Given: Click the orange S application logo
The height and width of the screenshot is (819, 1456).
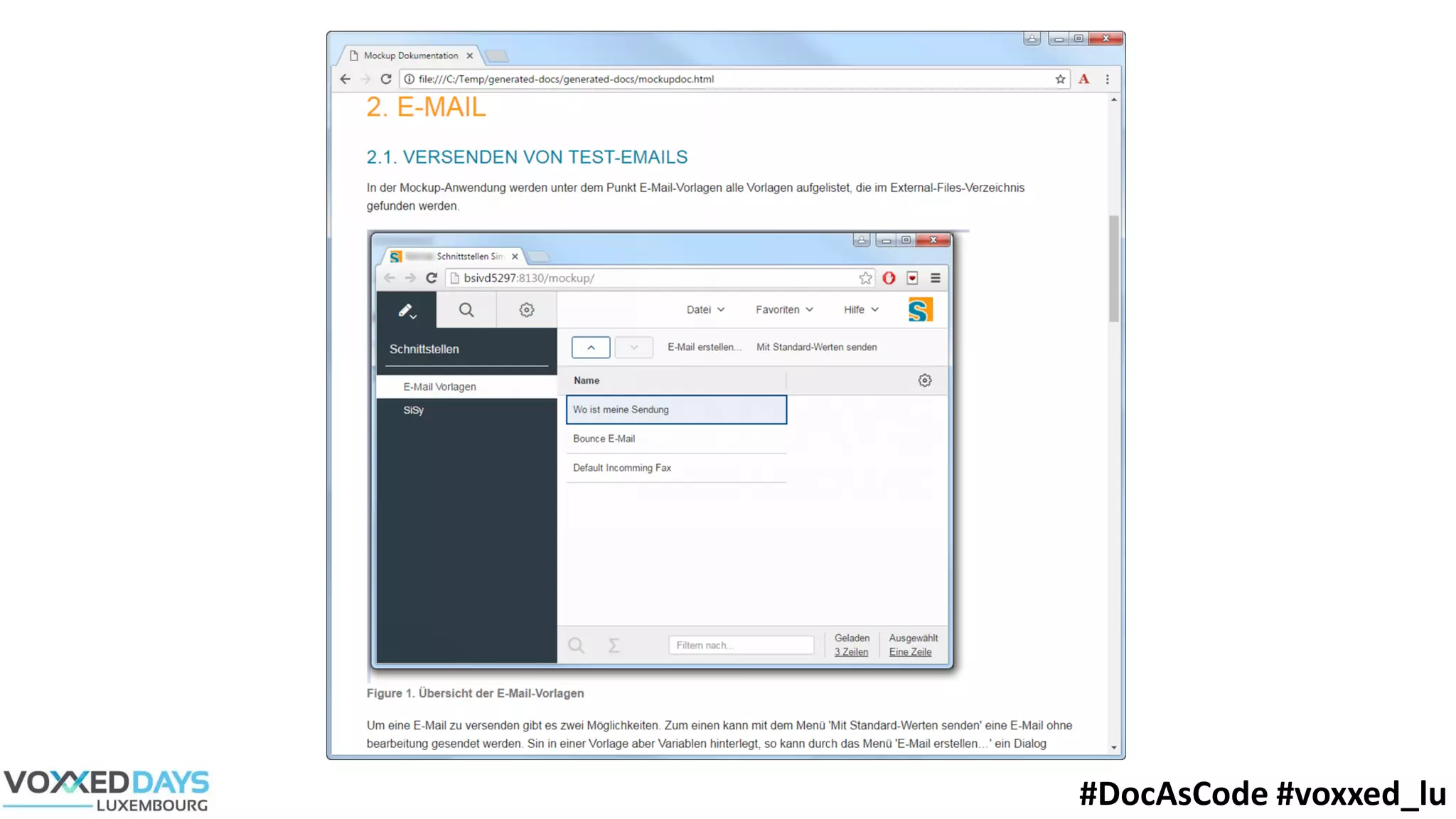Looking at the screenshot, I should [921, 310].
